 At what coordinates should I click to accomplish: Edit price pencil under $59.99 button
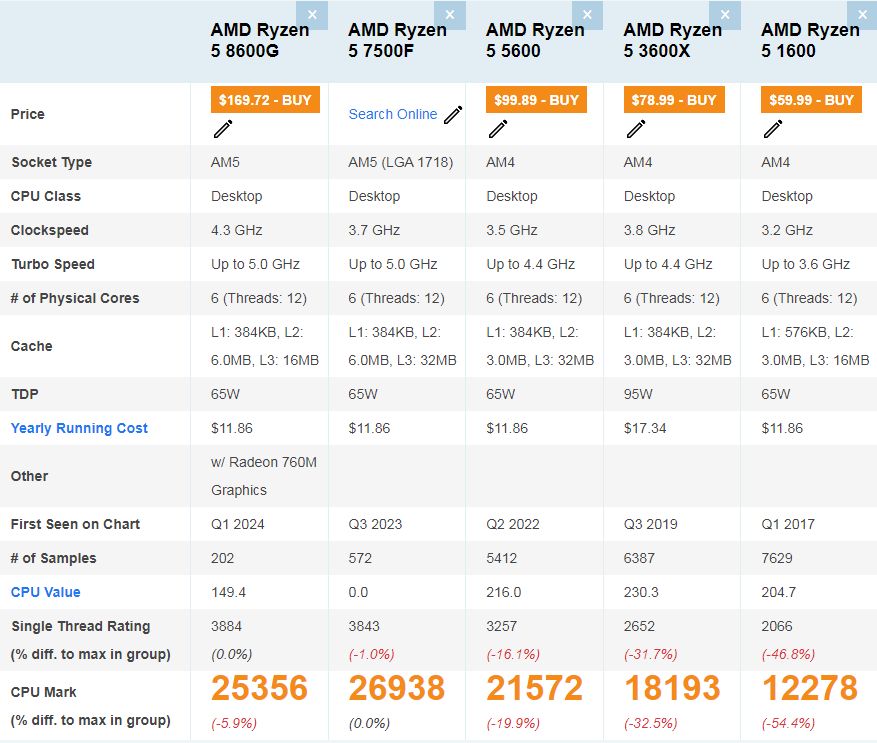(x=773, y=129)
